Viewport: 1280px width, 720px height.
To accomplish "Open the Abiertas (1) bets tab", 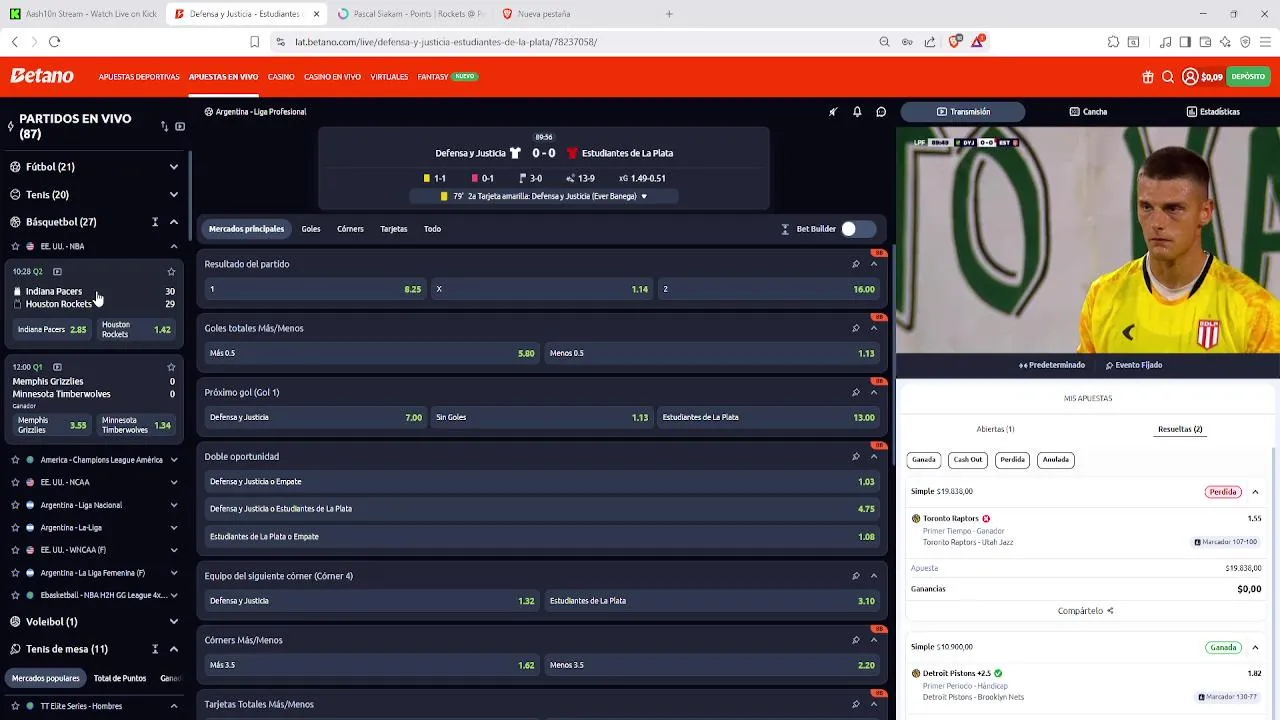I will (x=995, y=429).
